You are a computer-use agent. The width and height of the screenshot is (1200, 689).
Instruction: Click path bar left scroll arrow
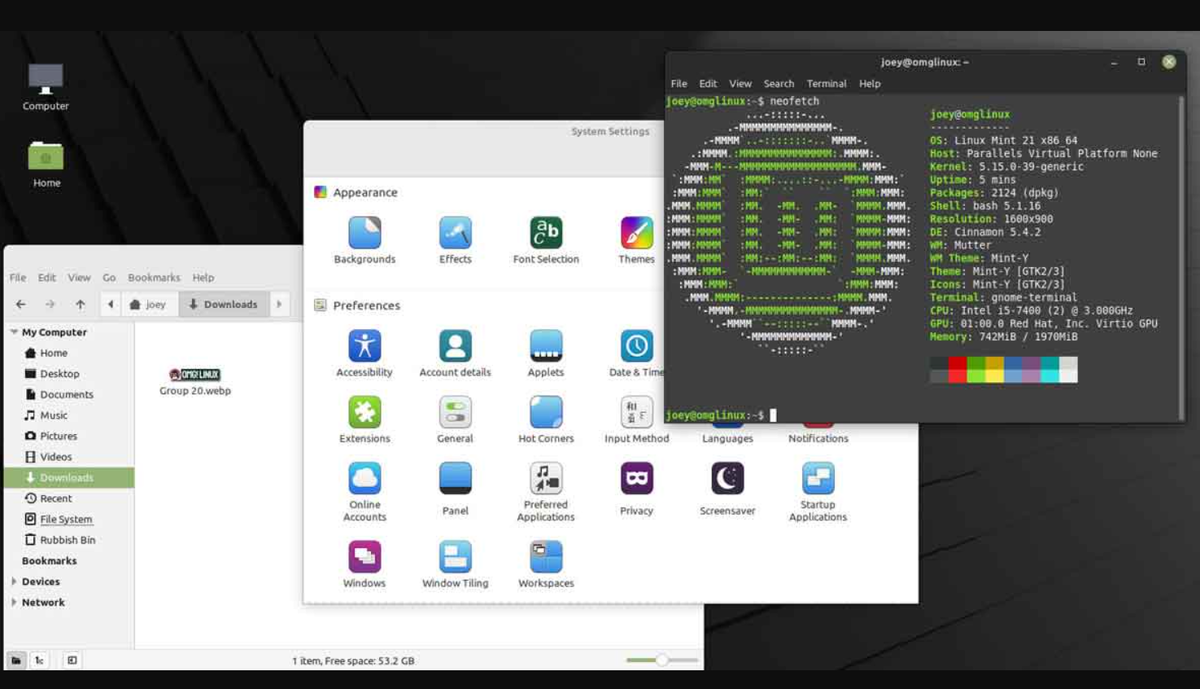pos(111,304)
